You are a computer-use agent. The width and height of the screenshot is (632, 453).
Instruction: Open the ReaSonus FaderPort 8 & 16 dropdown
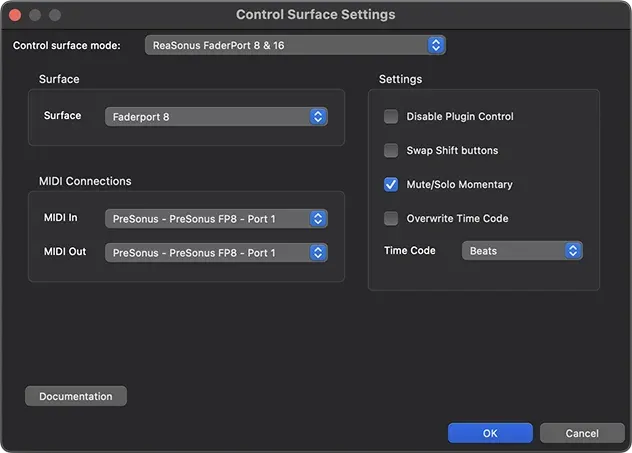(x=295, y=45)
